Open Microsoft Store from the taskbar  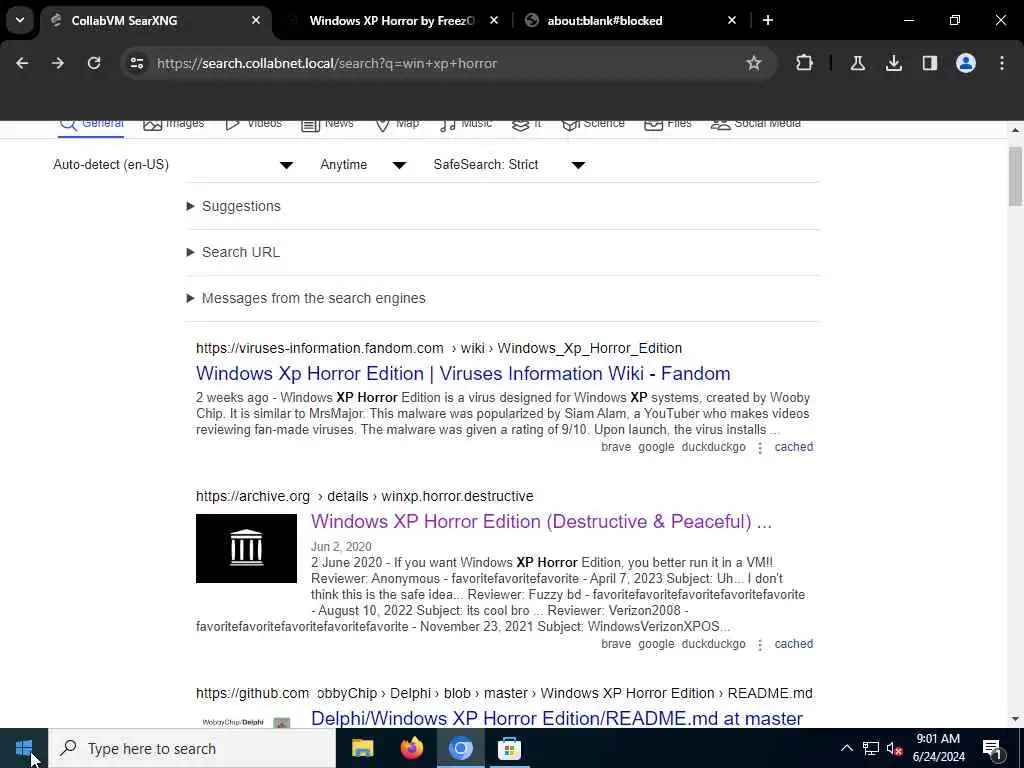coord(509,748)
